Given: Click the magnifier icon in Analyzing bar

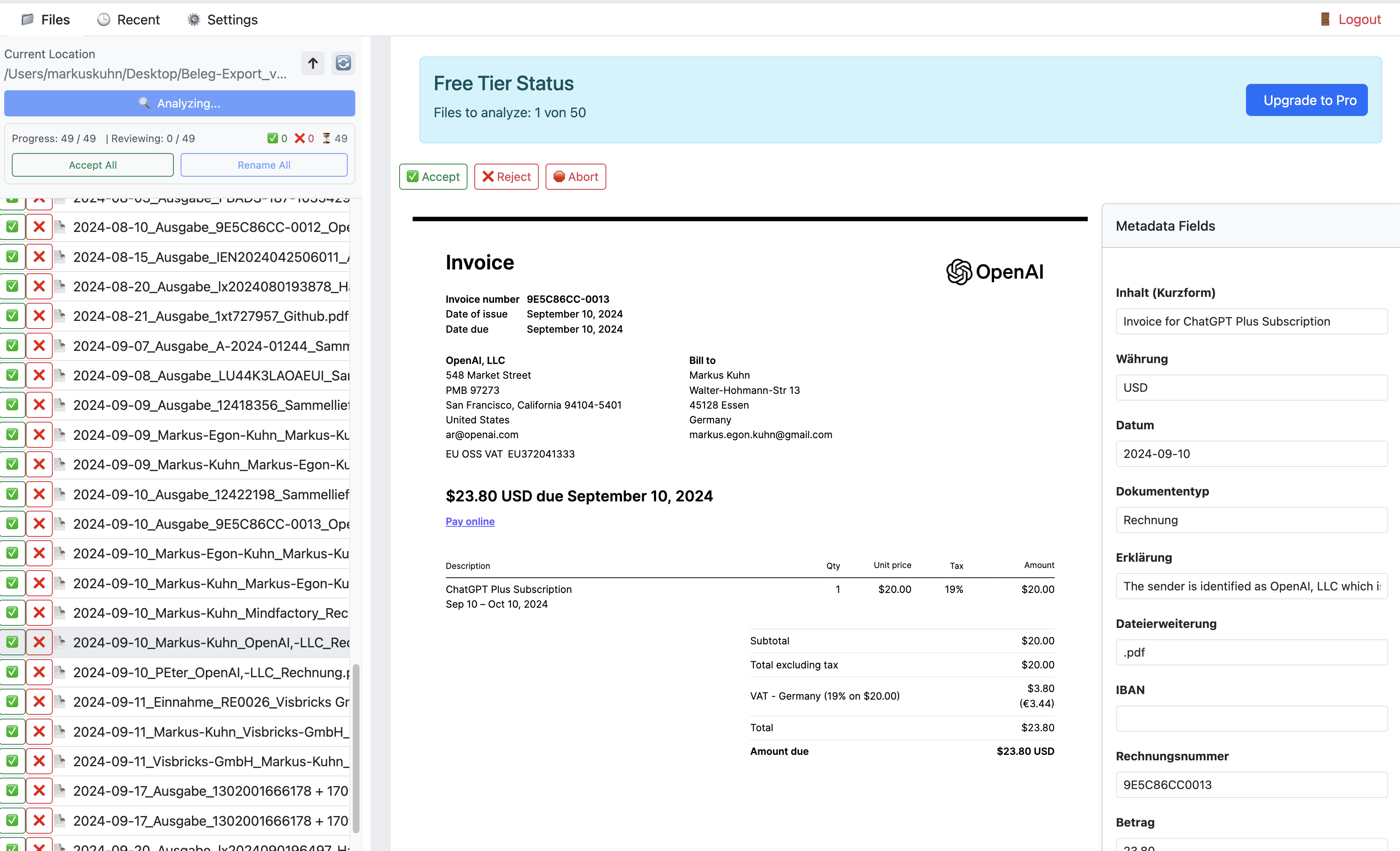Looking at the screenshot, I should [x=144, y=103].
